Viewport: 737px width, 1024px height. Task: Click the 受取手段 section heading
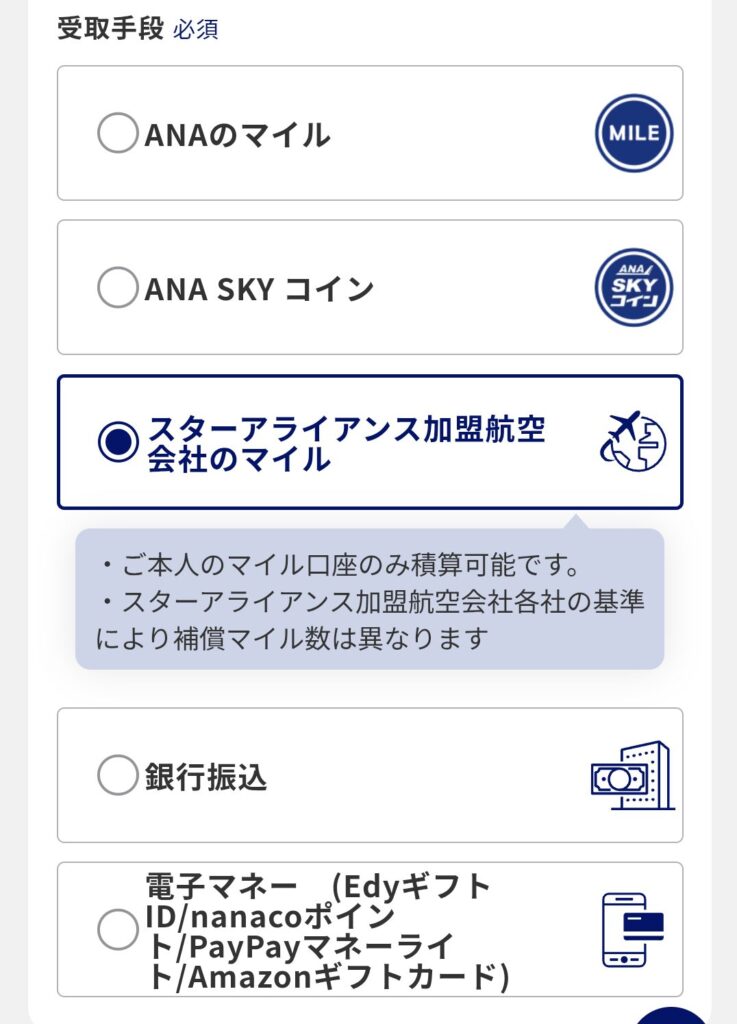pos(110,28)
